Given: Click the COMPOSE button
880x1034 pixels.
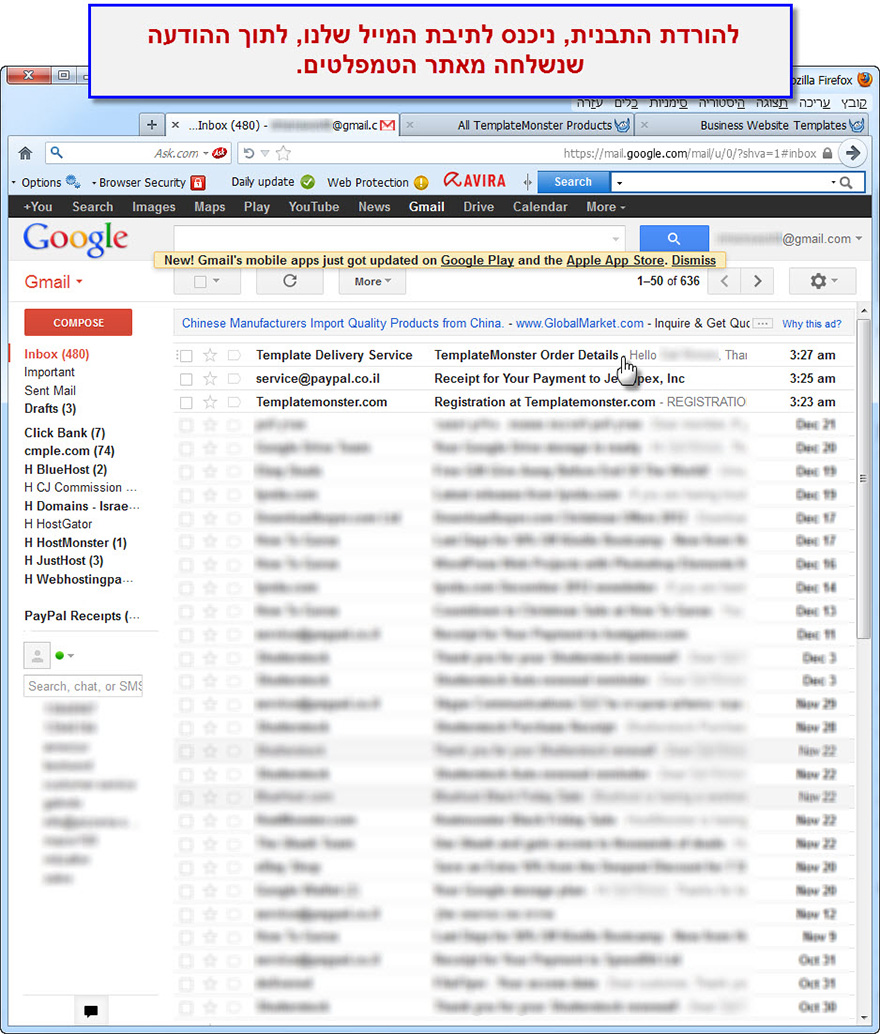Looking at the screenshot, I should (78, 322).
